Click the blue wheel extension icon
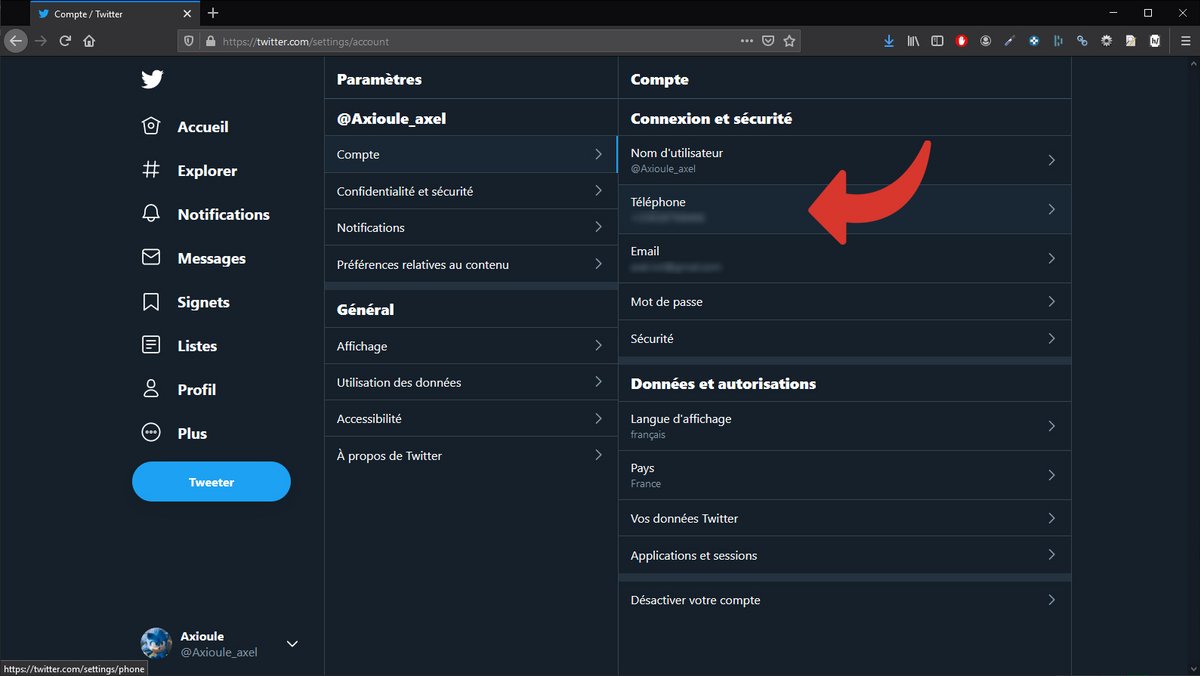This screenshot has width=1200, height=676. pos(1034,41)
